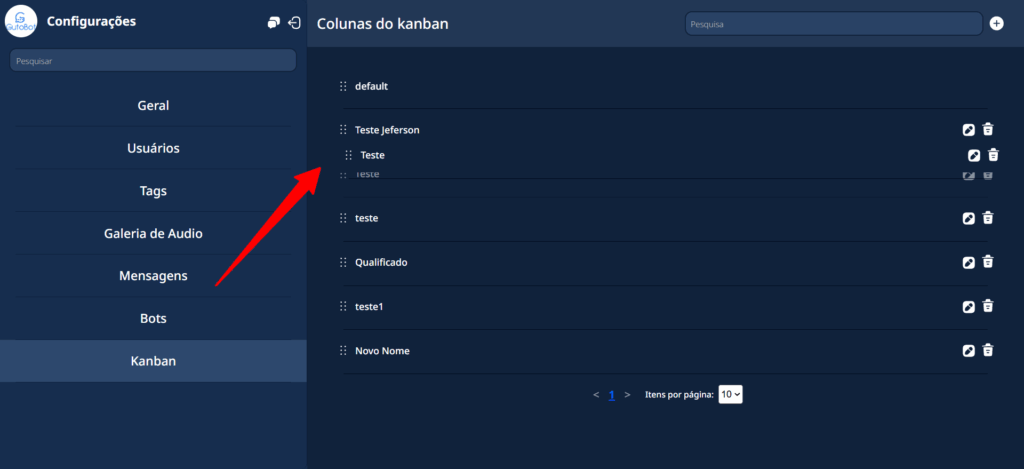
Task: Open the chat conversations icon
Action: [274, 23]
